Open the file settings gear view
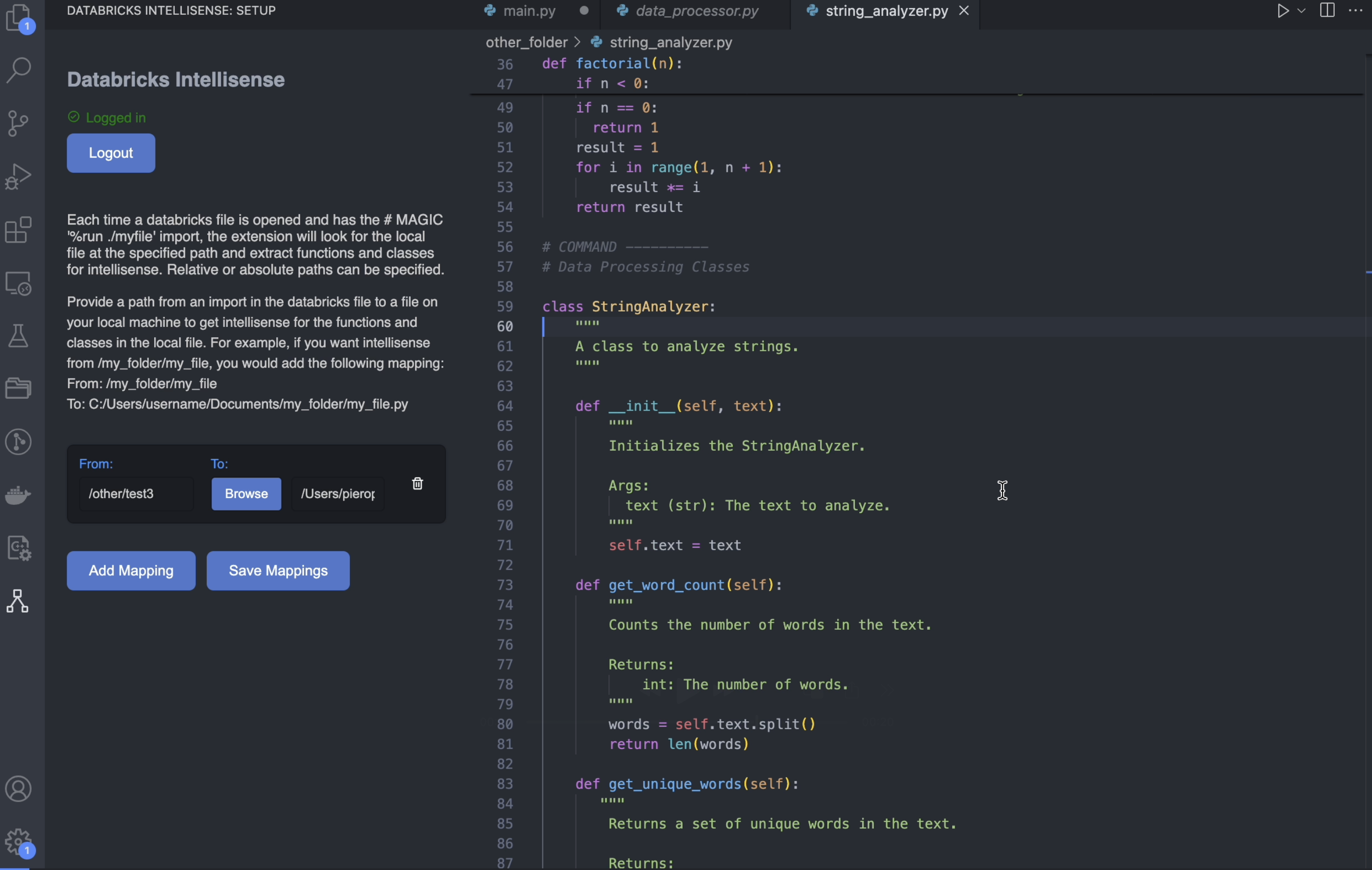1372x870 pixels. tap(19, 549)
